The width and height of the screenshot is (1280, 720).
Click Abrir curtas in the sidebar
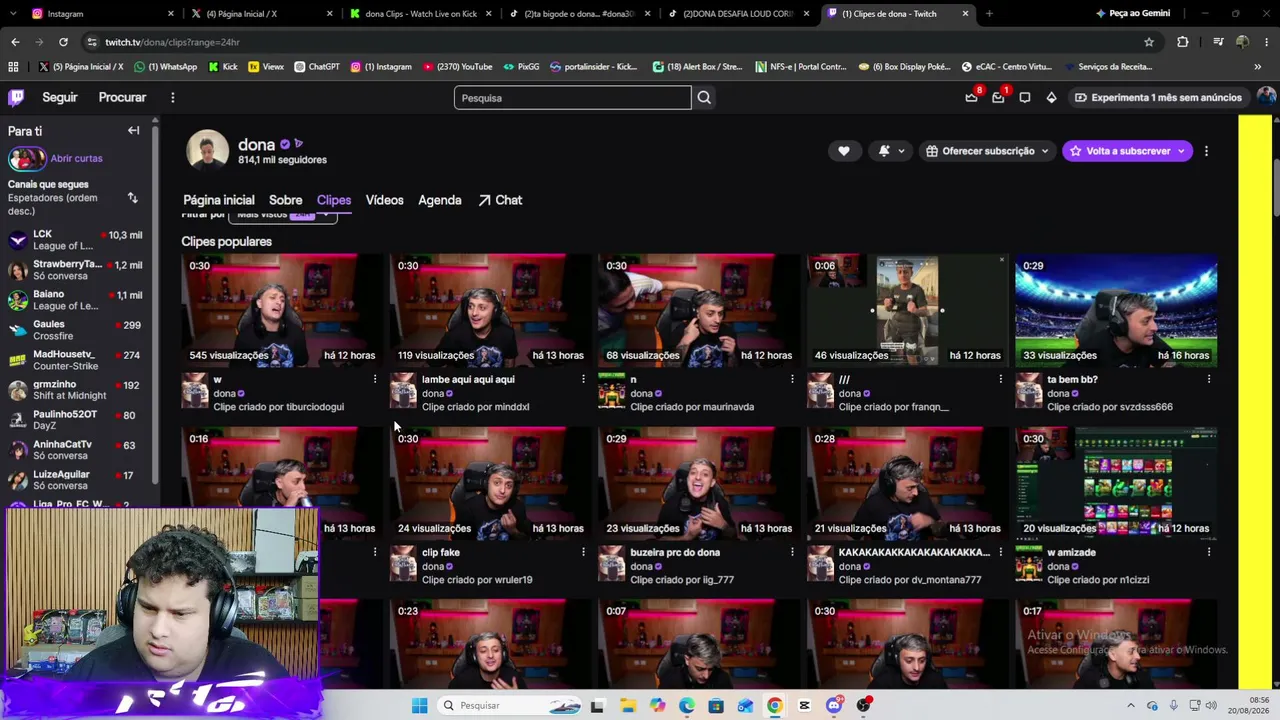pyautogui.click(x=76, y=158)
